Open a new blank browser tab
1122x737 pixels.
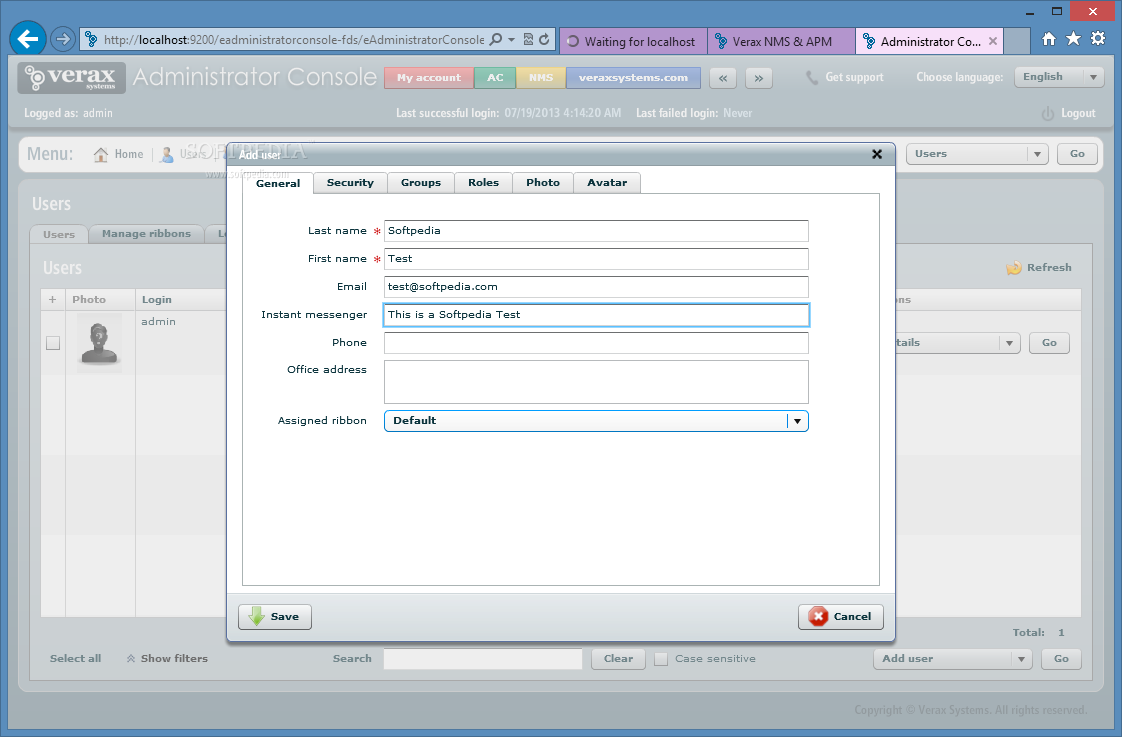1017,42
